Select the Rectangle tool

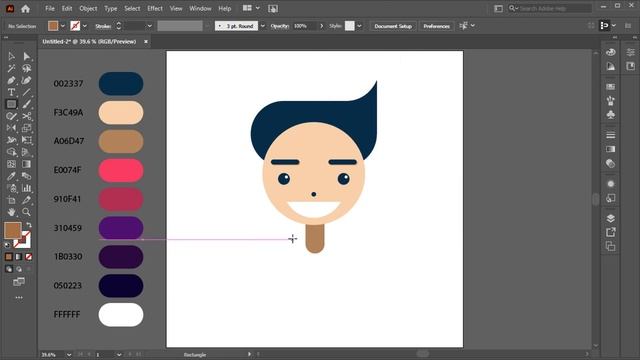[x=11, y=104]
